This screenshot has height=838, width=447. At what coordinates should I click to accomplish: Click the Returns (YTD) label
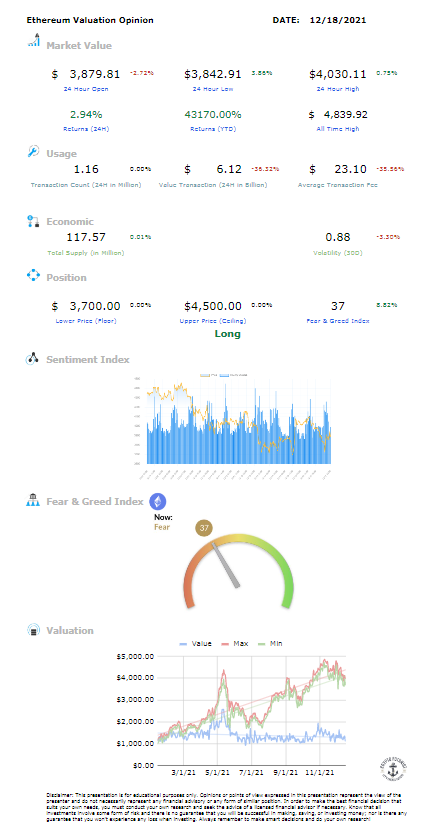click(x=212, y=129)
